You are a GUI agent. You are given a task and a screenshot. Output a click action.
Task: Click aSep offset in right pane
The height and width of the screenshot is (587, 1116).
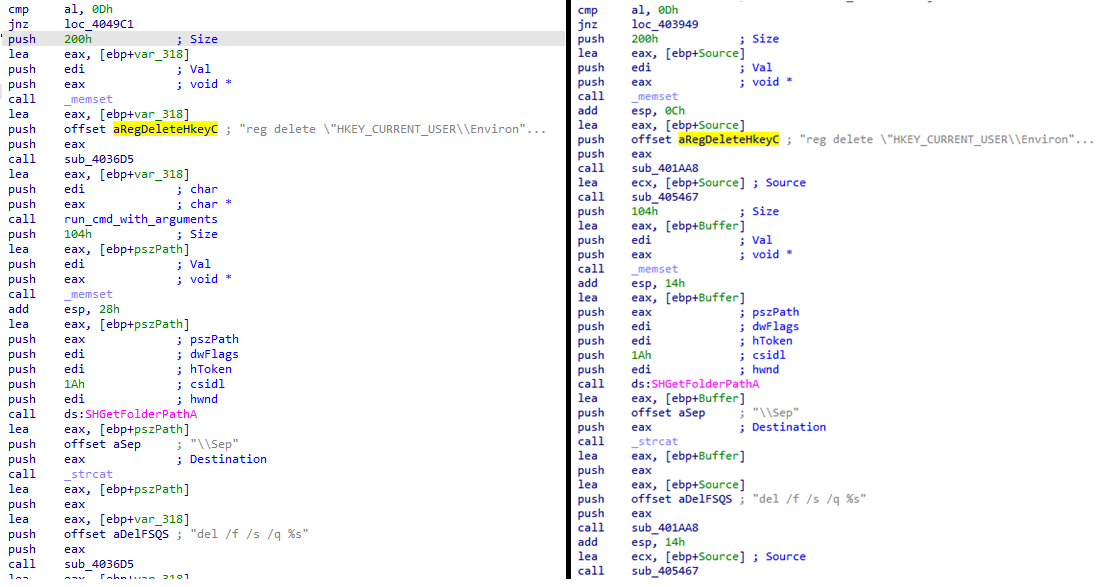click(691, 412)
